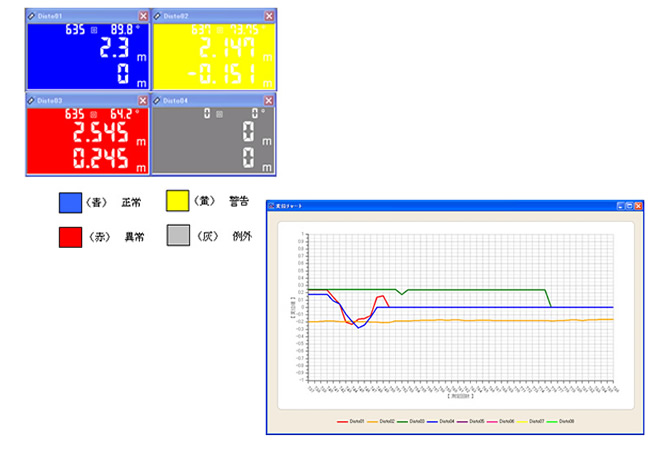Click the pencil icon in Disto04 title bar
This screenshot has width=650, height=450.
coord(157,101)
